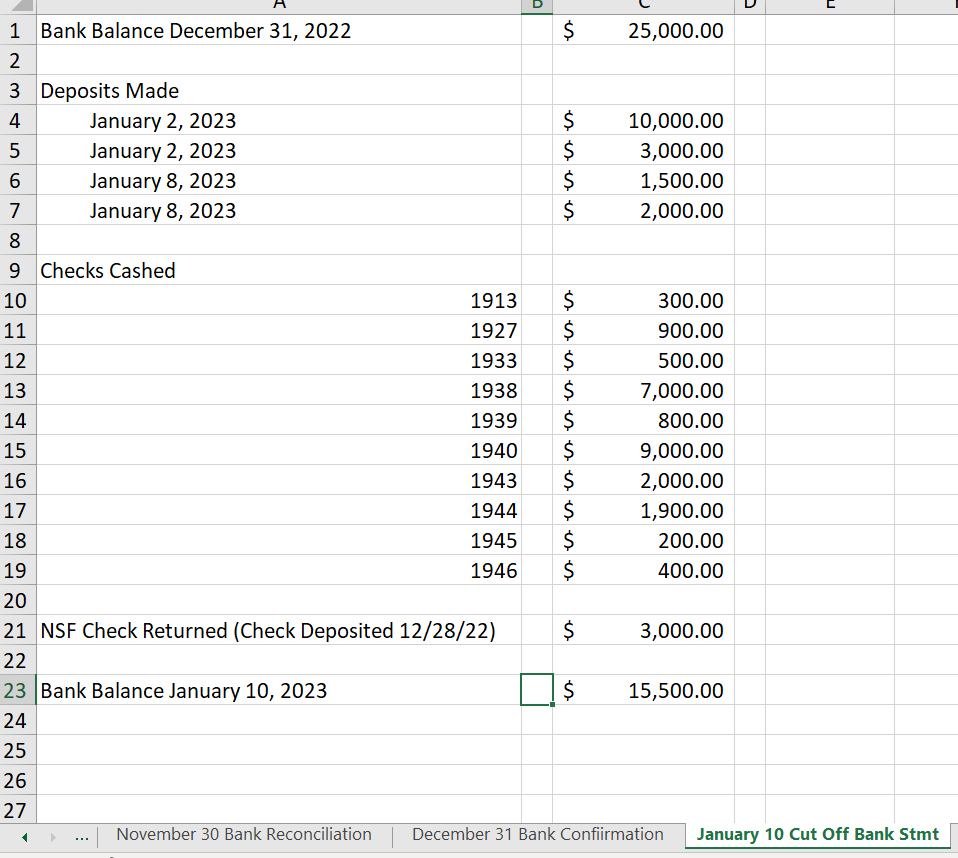Click the sheet tab scroll left arrow
The height and width of the screenshot is (858, 958).
(24, 837)
